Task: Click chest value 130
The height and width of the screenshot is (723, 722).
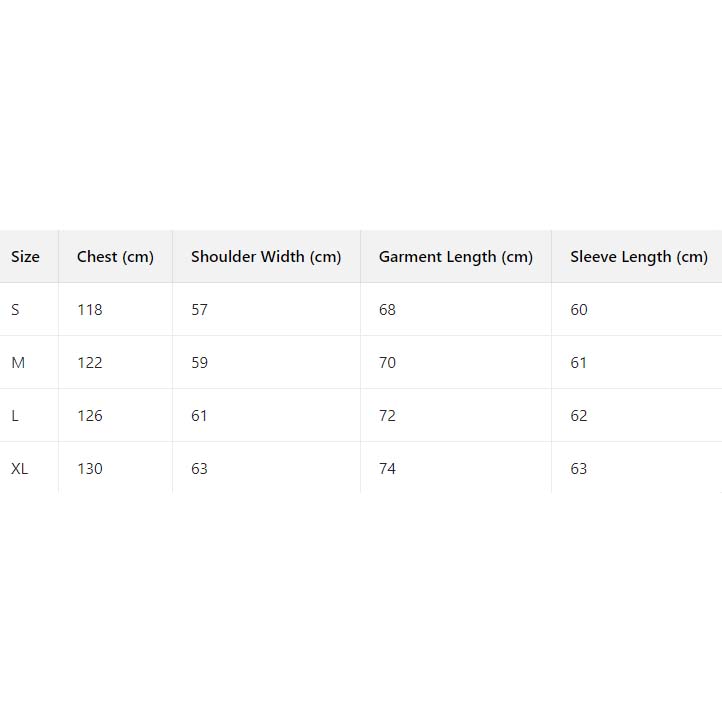Action: coord(90,469)
